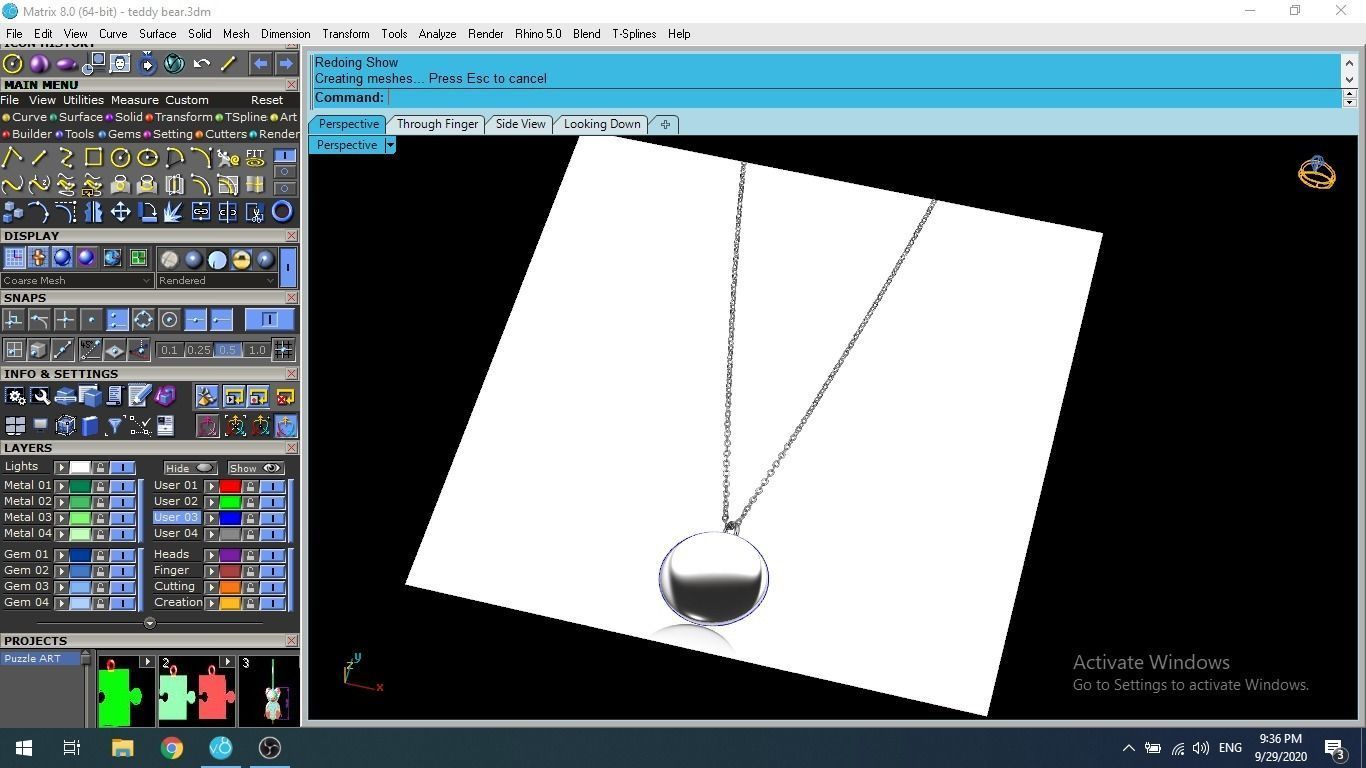This screenshot has width=1366, height=768.
Task: Choose the blue sphere shaded display icon
Action: (62, 258)
